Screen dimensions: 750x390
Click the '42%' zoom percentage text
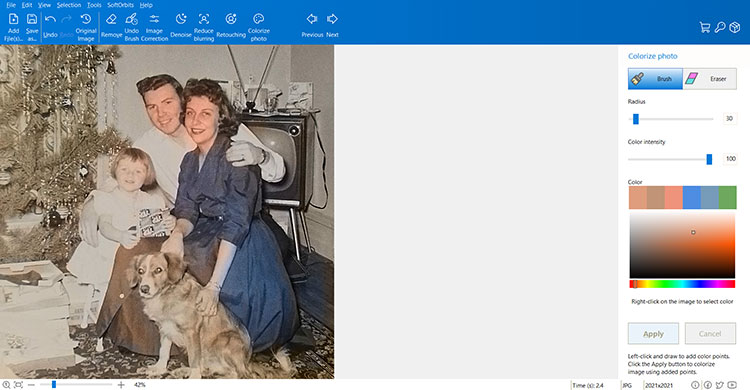[x=140, y=385]
